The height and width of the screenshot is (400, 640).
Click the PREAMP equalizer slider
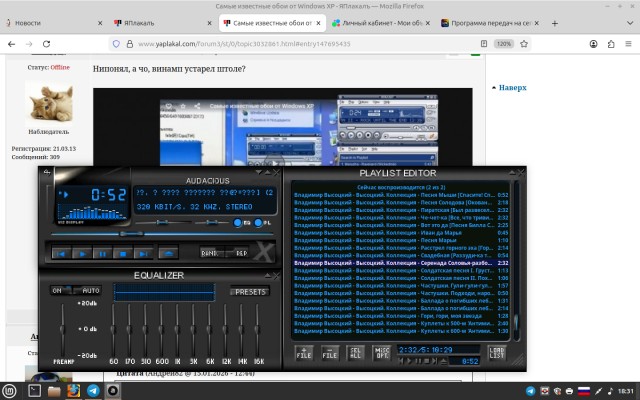[x=62, y=330]
